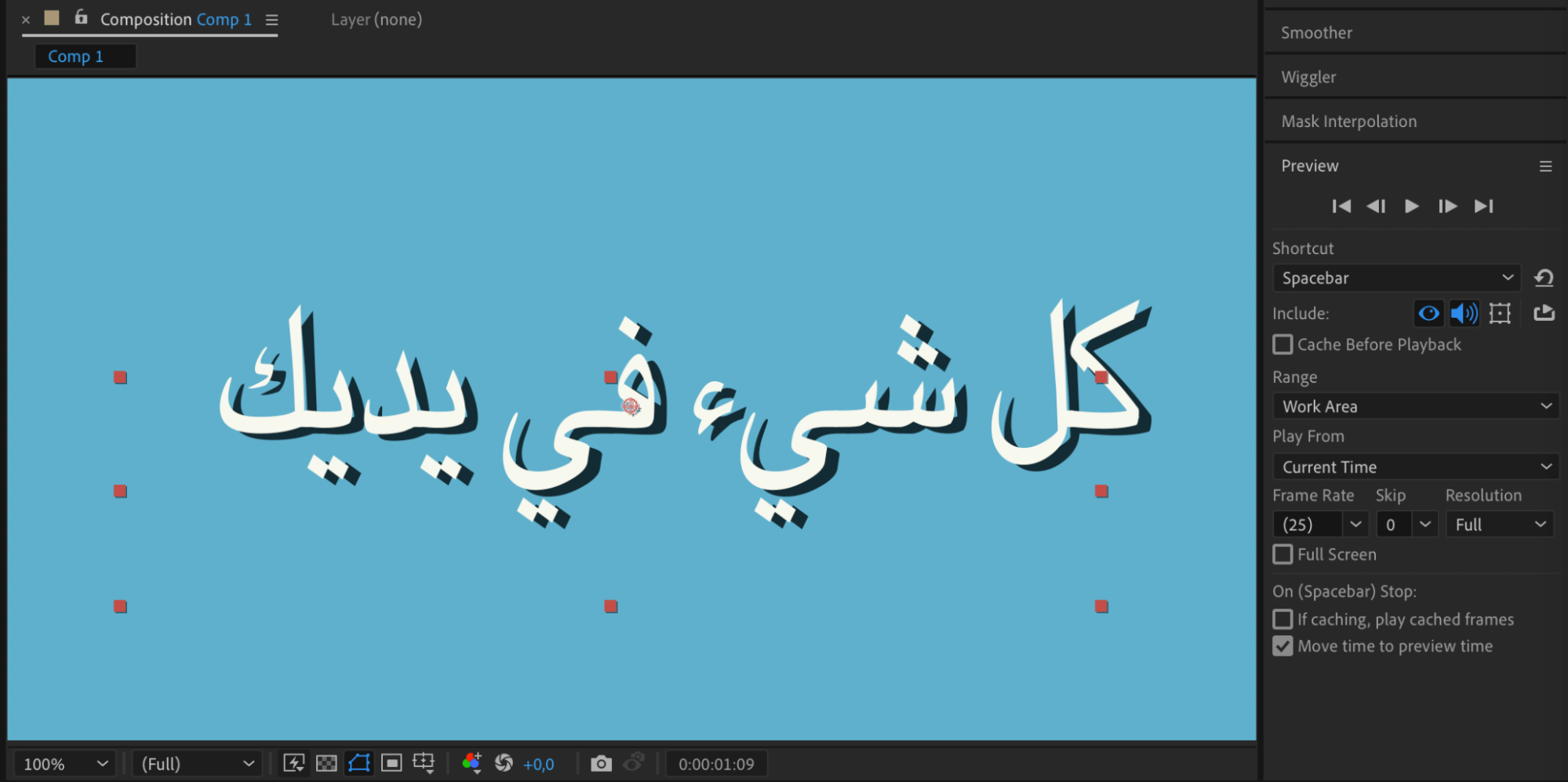The height and width of the screenshot is (782, 1568).
Task: Click the anchor point crosshair in viewer
Action: 631,406
